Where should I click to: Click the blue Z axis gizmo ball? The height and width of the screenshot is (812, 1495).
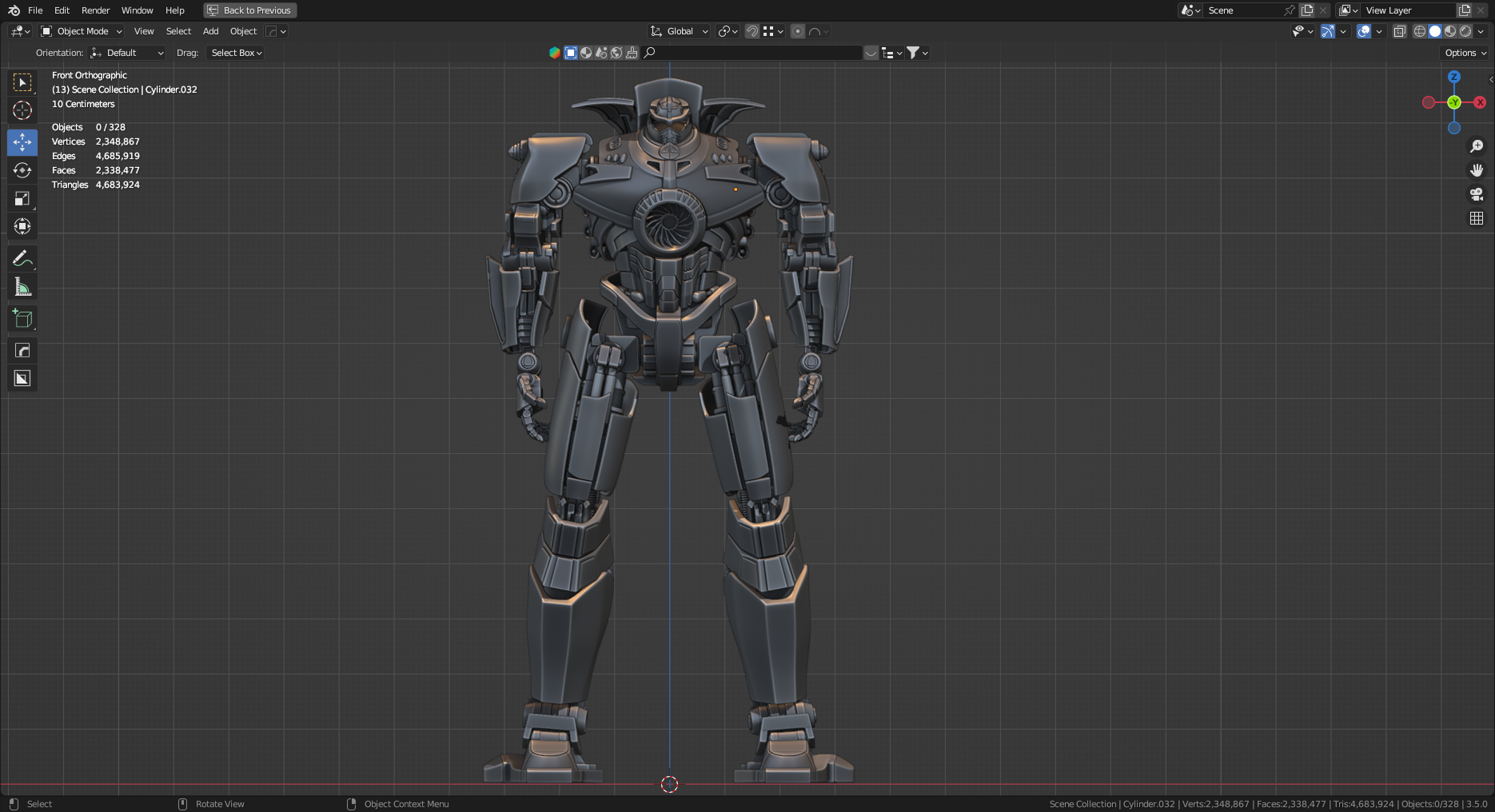click(1454, 77)
